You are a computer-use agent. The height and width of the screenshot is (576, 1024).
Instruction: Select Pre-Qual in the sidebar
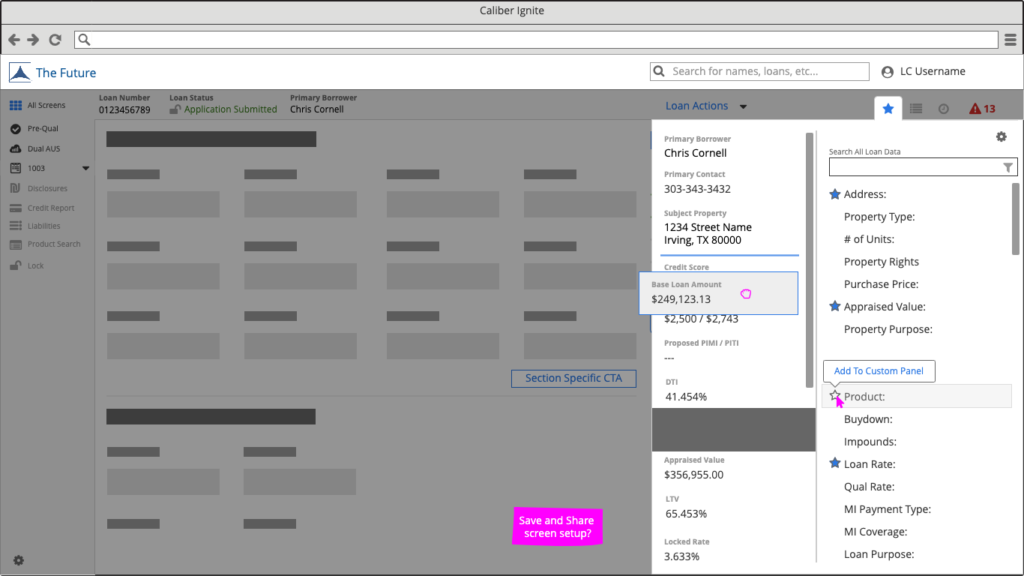(42, 129)
